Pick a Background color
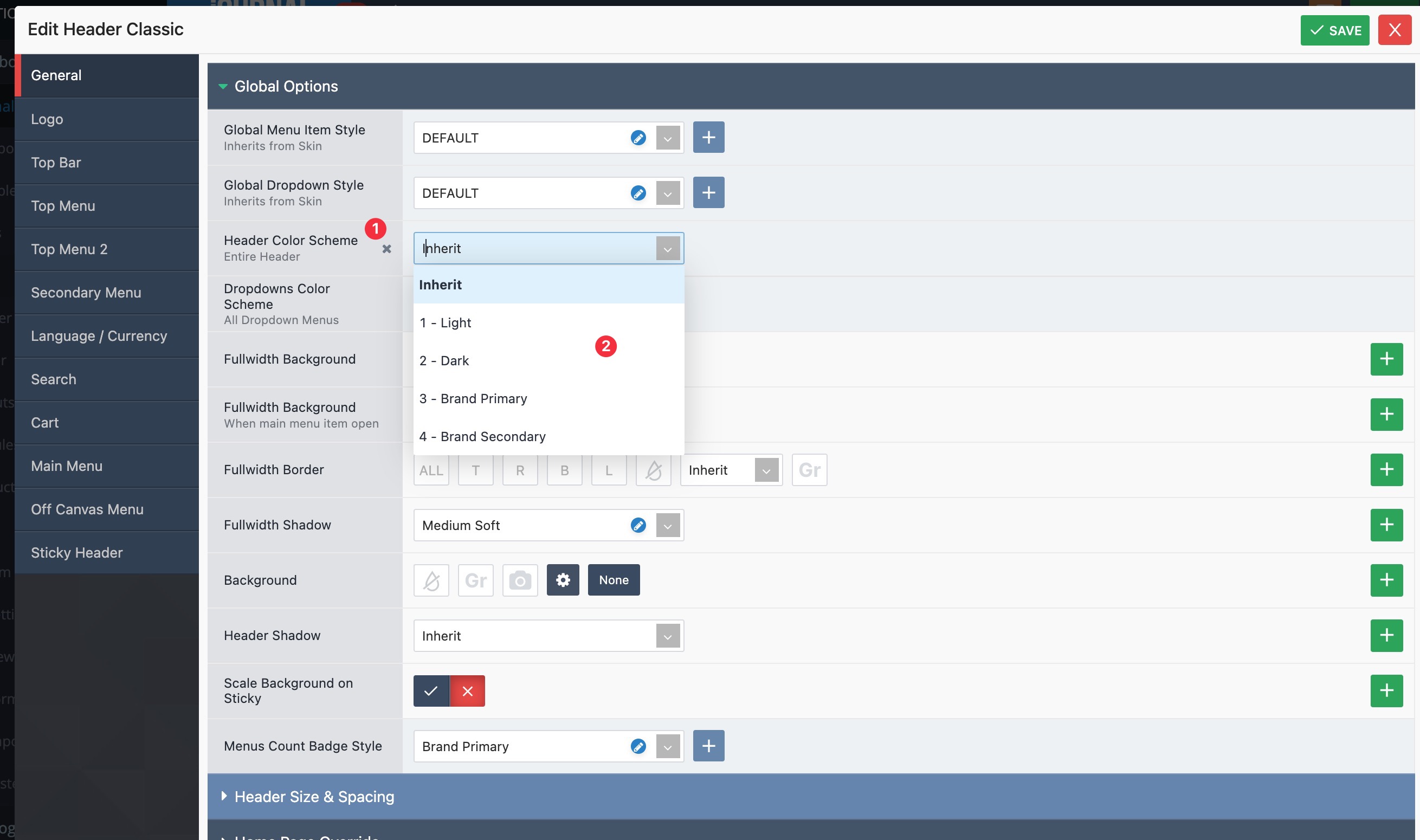Image resolution: width=1420 pixels, height=840 pixels. [x=431, y=580]
